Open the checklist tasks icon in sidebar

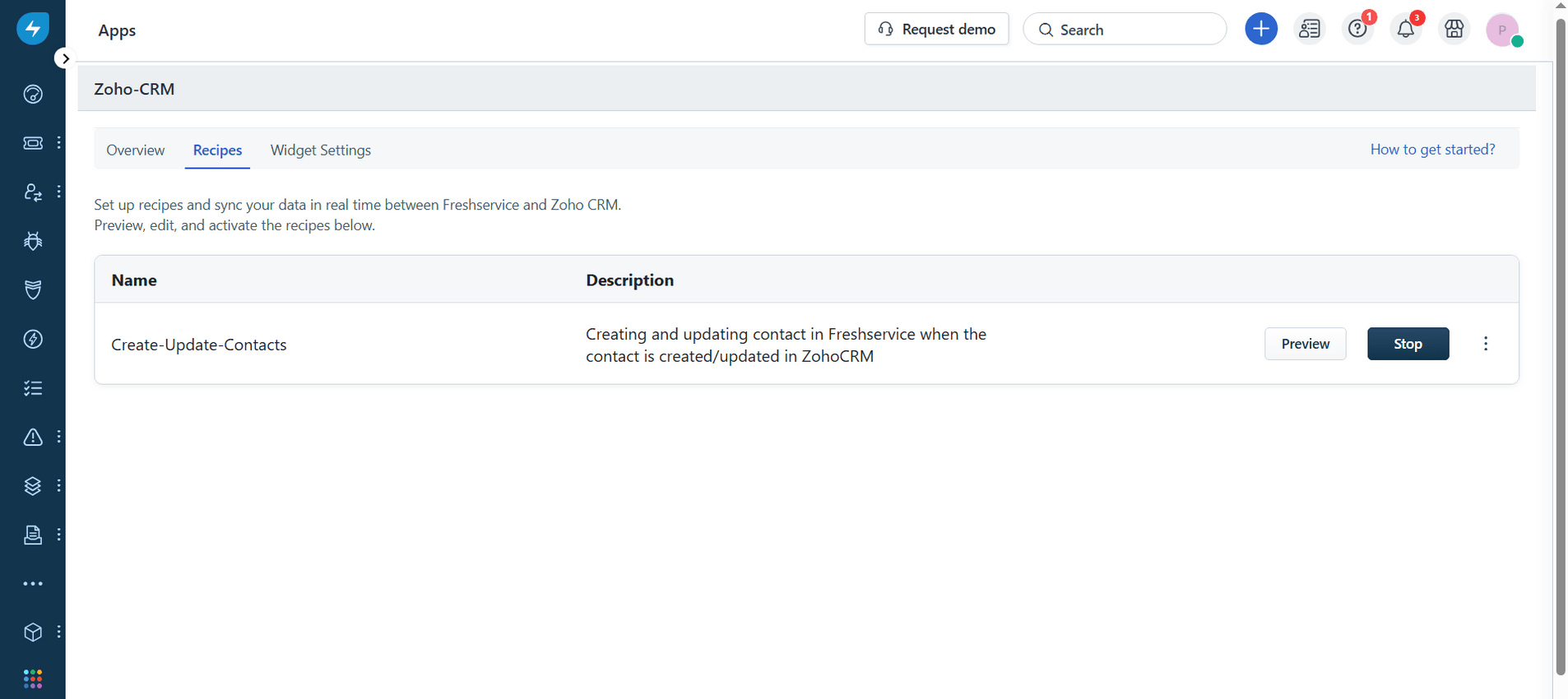[33, 388]
